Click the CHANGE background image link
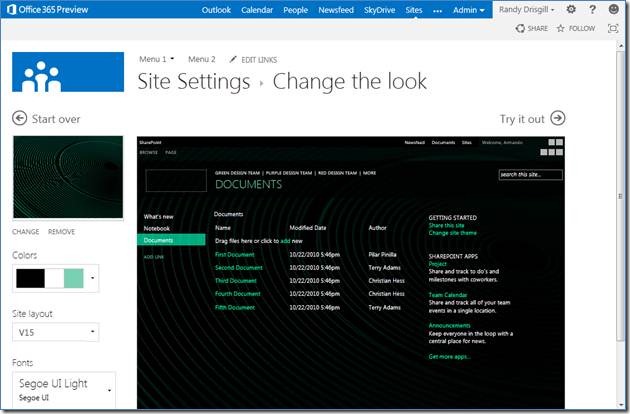630x414 pixels. (x=26, y=232)
